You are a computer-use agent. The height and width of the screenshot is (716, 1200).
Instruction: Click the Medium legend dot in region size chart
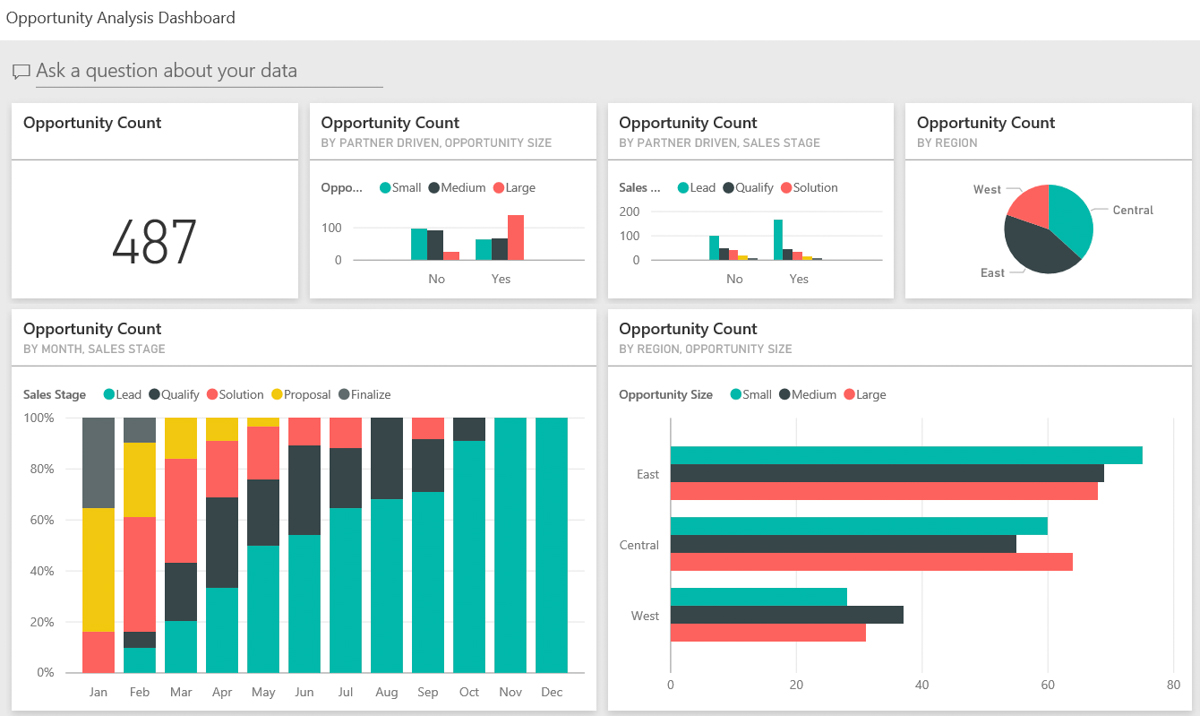(785, 395)
